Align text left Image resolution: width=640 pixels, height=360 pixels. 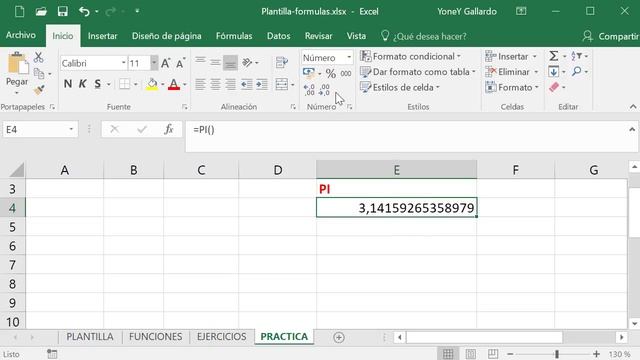[200, 84]
